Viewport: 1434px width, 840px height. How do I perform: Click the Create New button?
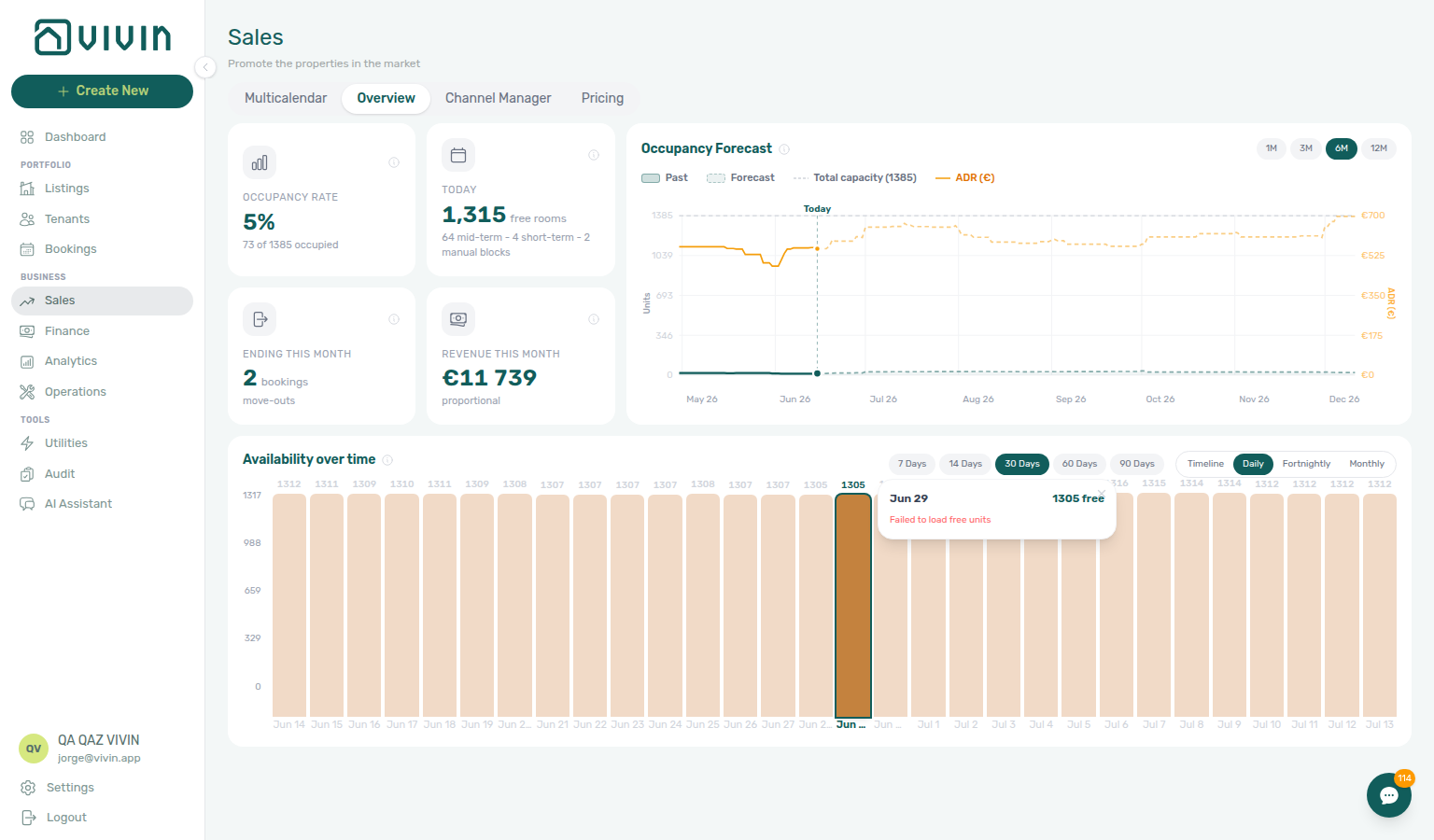(x=103, y=91)
